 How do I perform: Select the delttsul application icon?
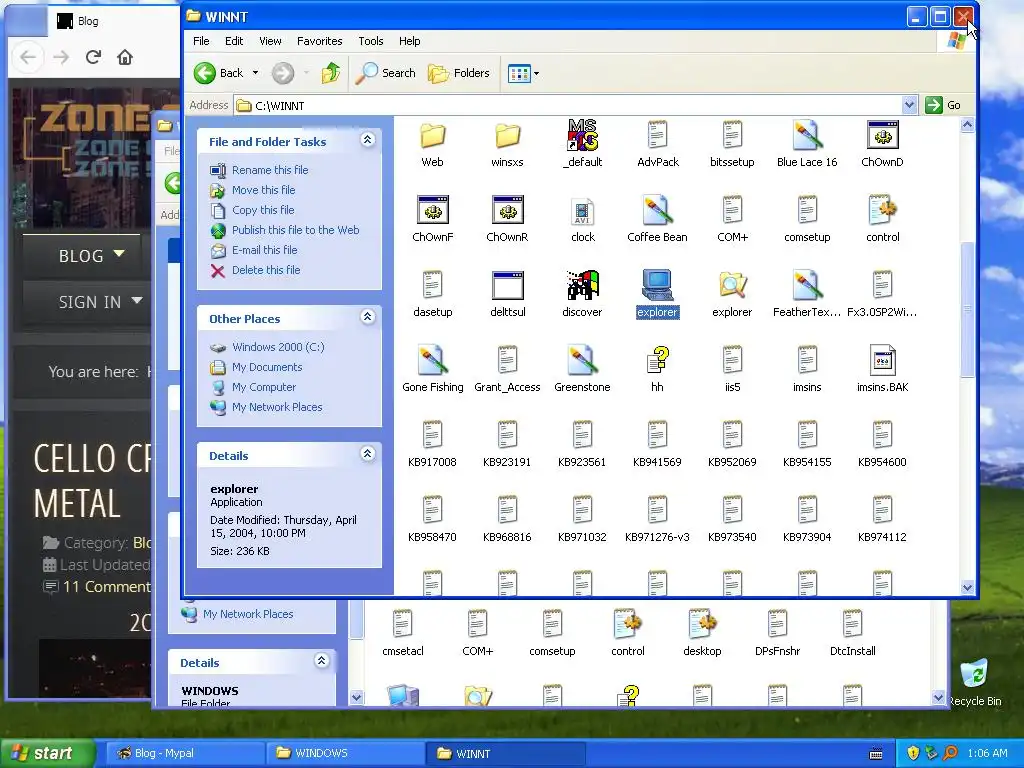coord(507,294)
